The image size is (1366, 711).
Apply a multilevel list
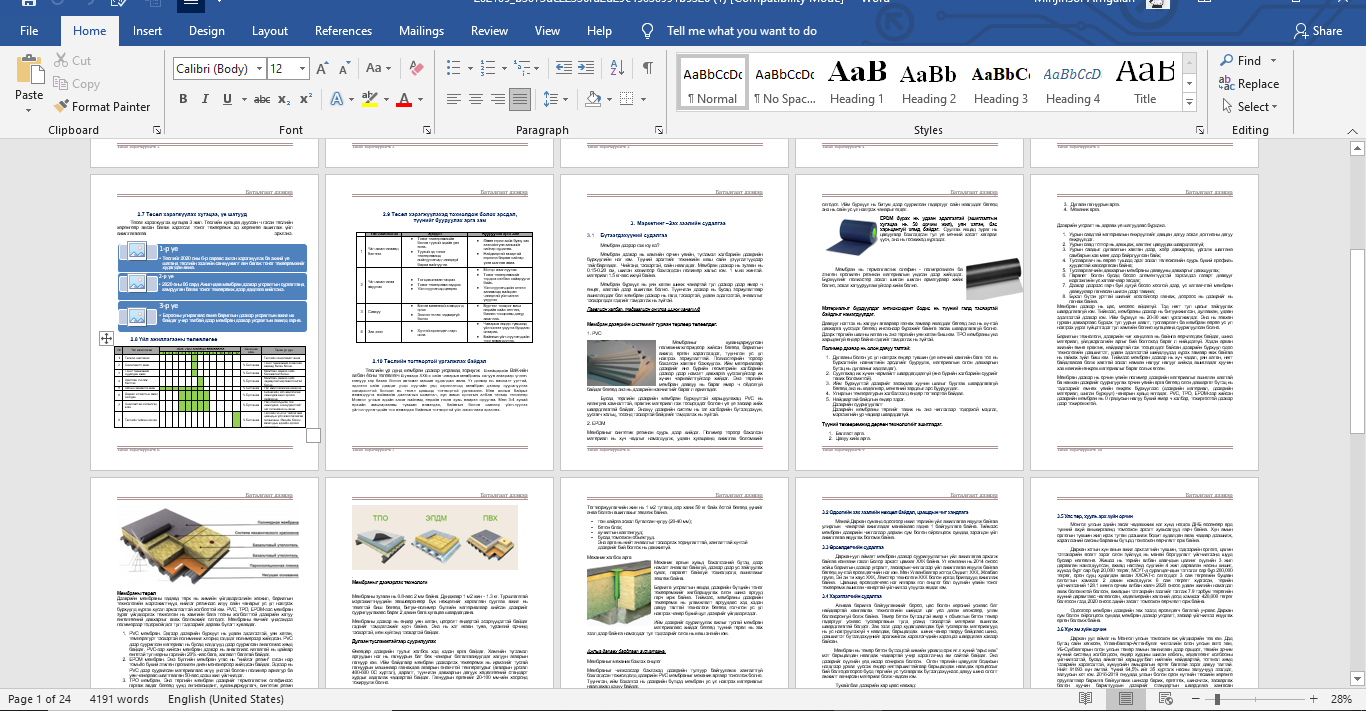click(x=520, y=69)
